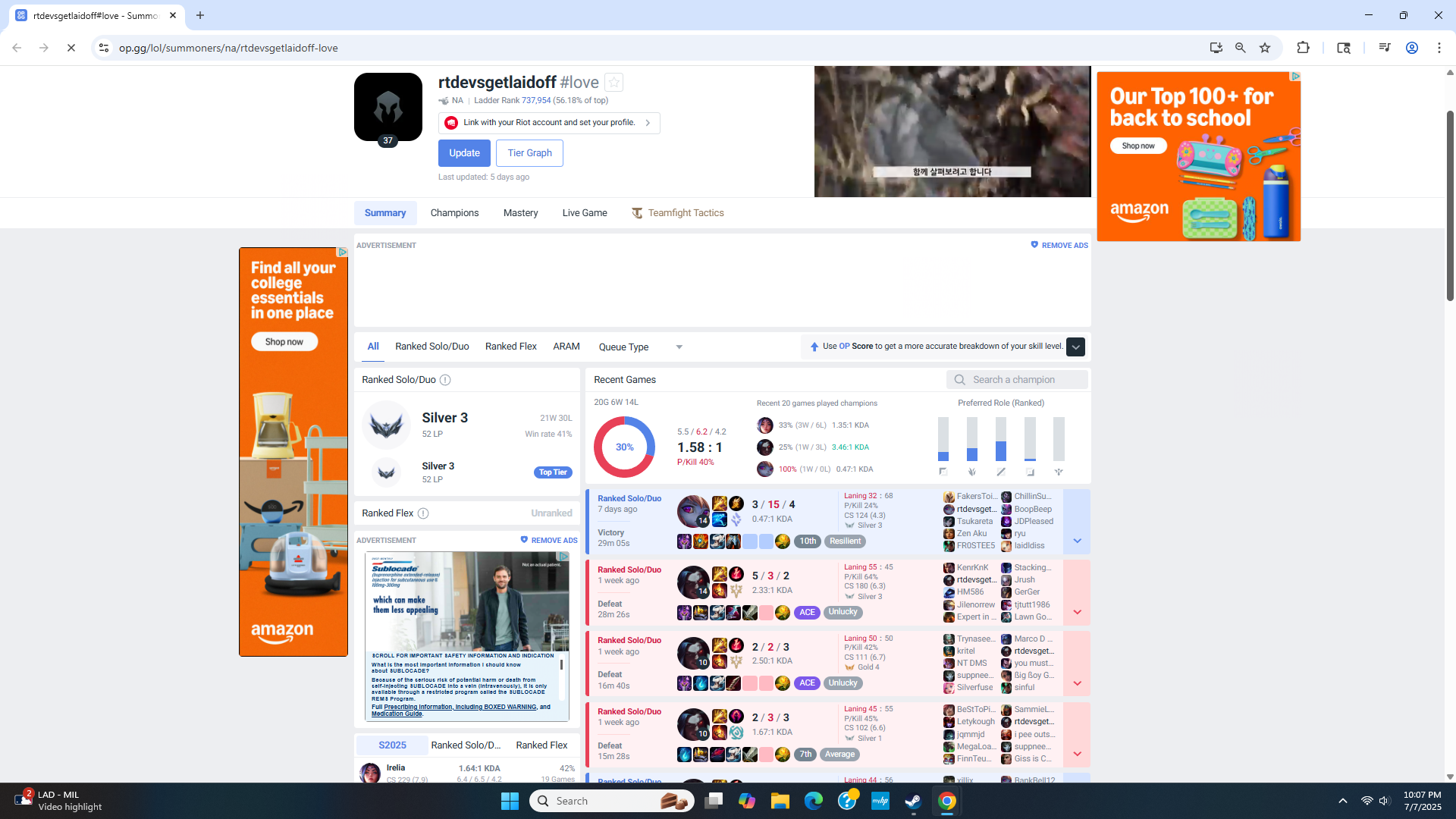Image resolution: width=1456 pixels, height=819 pixels.
Task: Click the mid lane role icon
Action: click(1001, 472)
